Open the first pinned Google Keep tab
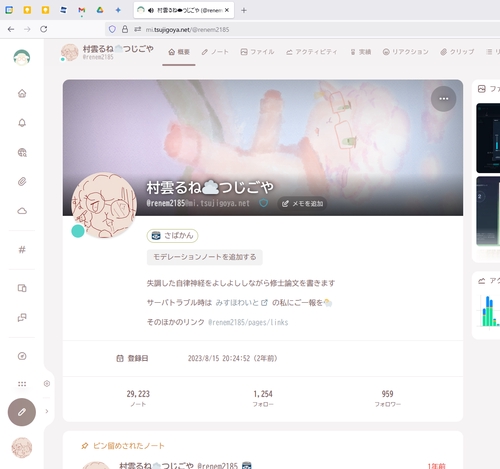Image resolution: width=500 pixels, height=469 pixels. pyautogui.click(x=27, y=10)
